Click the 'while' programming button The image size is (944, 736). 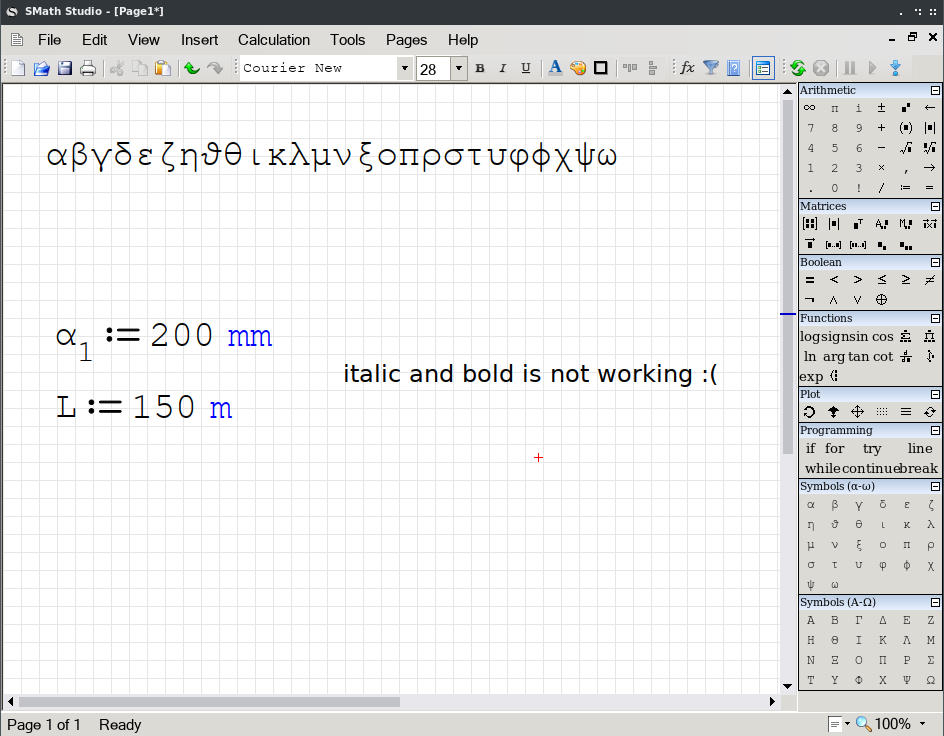[x=823, y=468]
